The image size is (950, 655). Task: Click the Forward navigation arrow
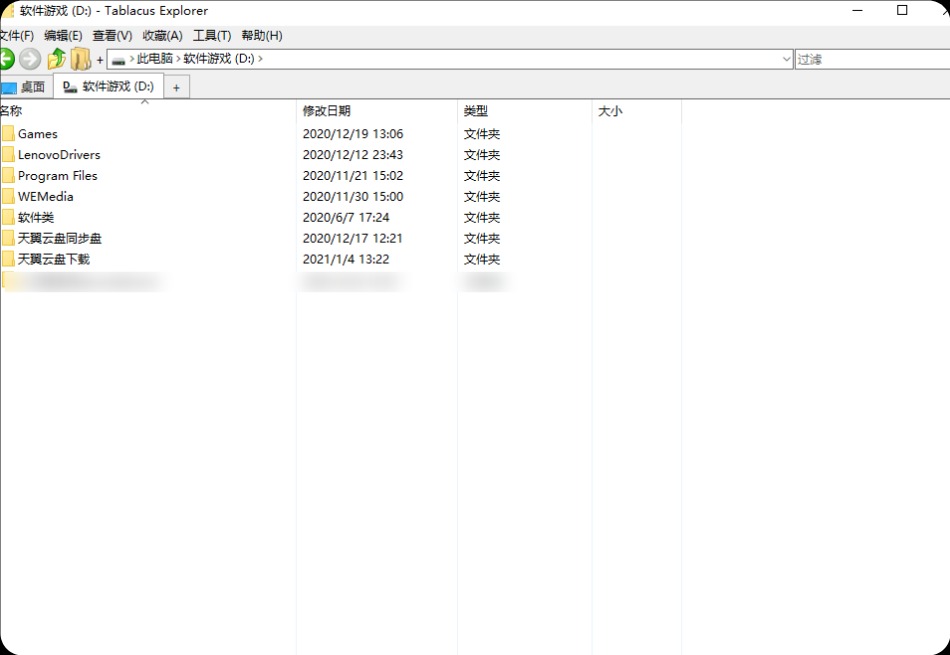point(30,58)
